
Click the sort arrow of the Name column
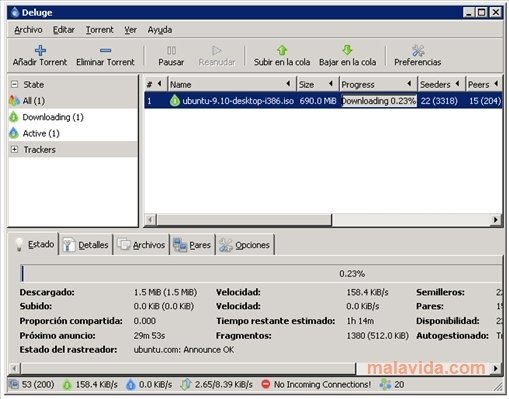coord(288,84)
